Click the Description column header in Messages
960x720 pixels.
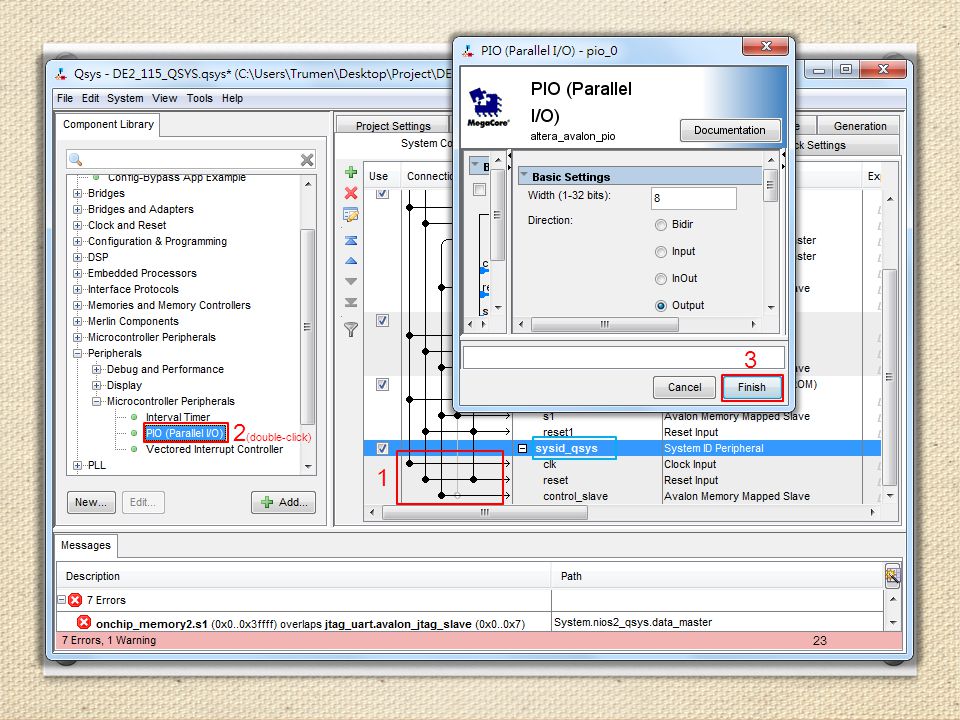tap(304, 576)
